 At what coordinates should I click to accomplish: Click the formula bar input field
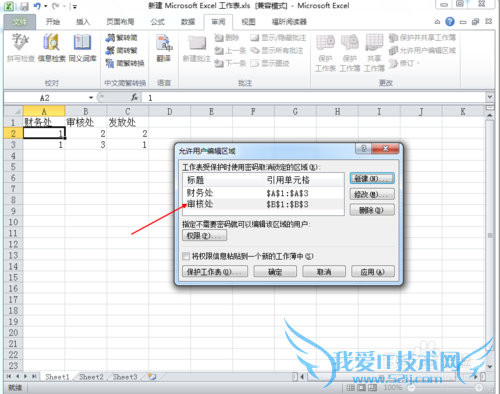click(x=313, y=97)
